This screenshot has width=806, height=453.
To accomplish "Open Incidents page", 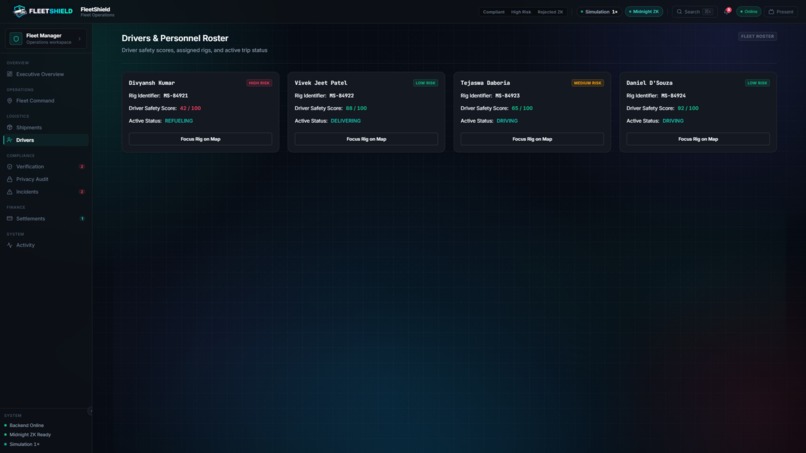I will click(x=46, y=192).
